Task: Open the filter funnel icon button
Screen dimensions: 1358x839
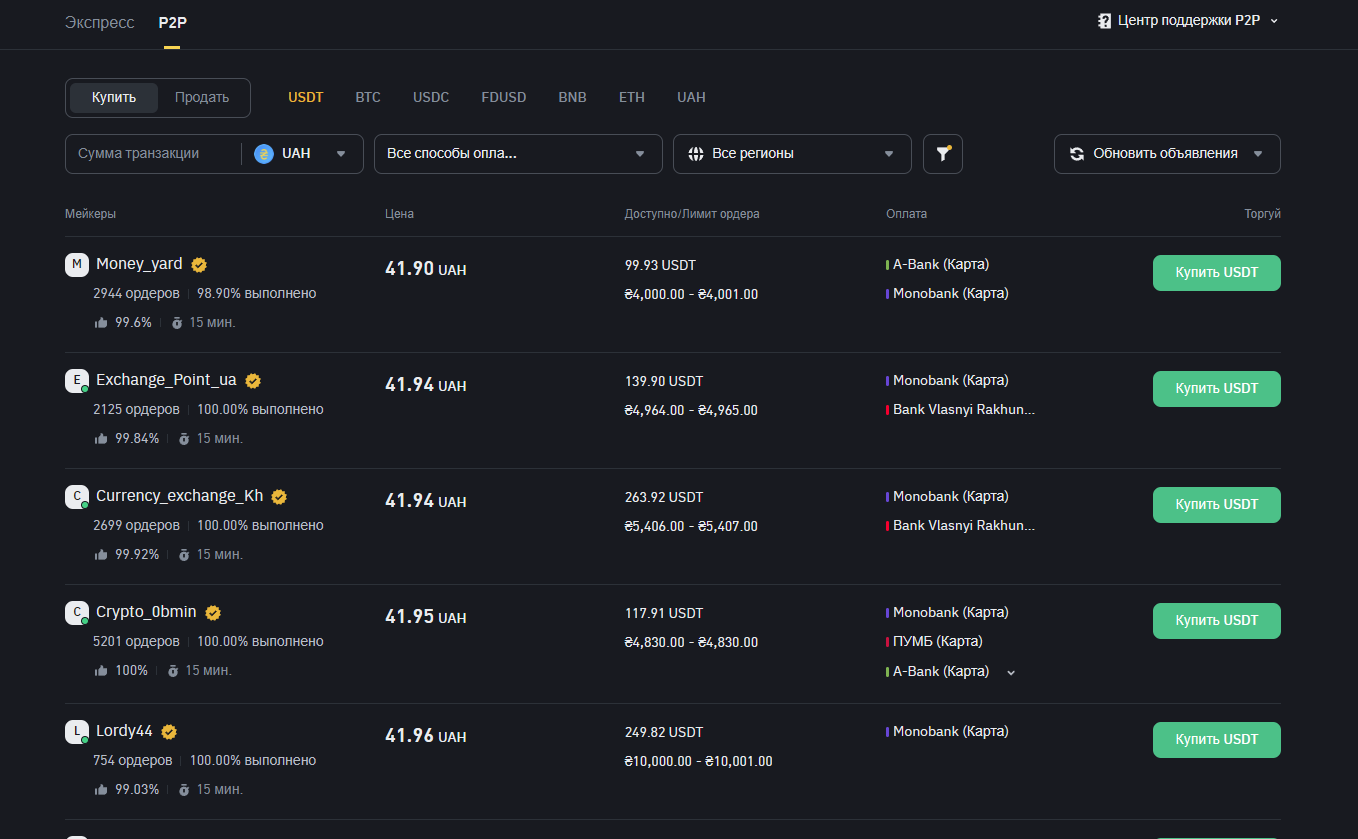Action: click(x=942, y=154)
